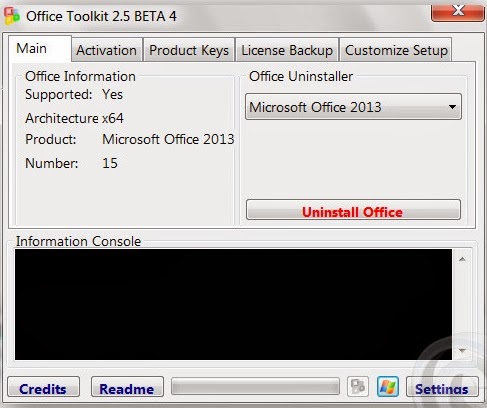Open the Activation tab
Image resolution: width=487 pixels, height=408 pixels.
tap(107, 50)
